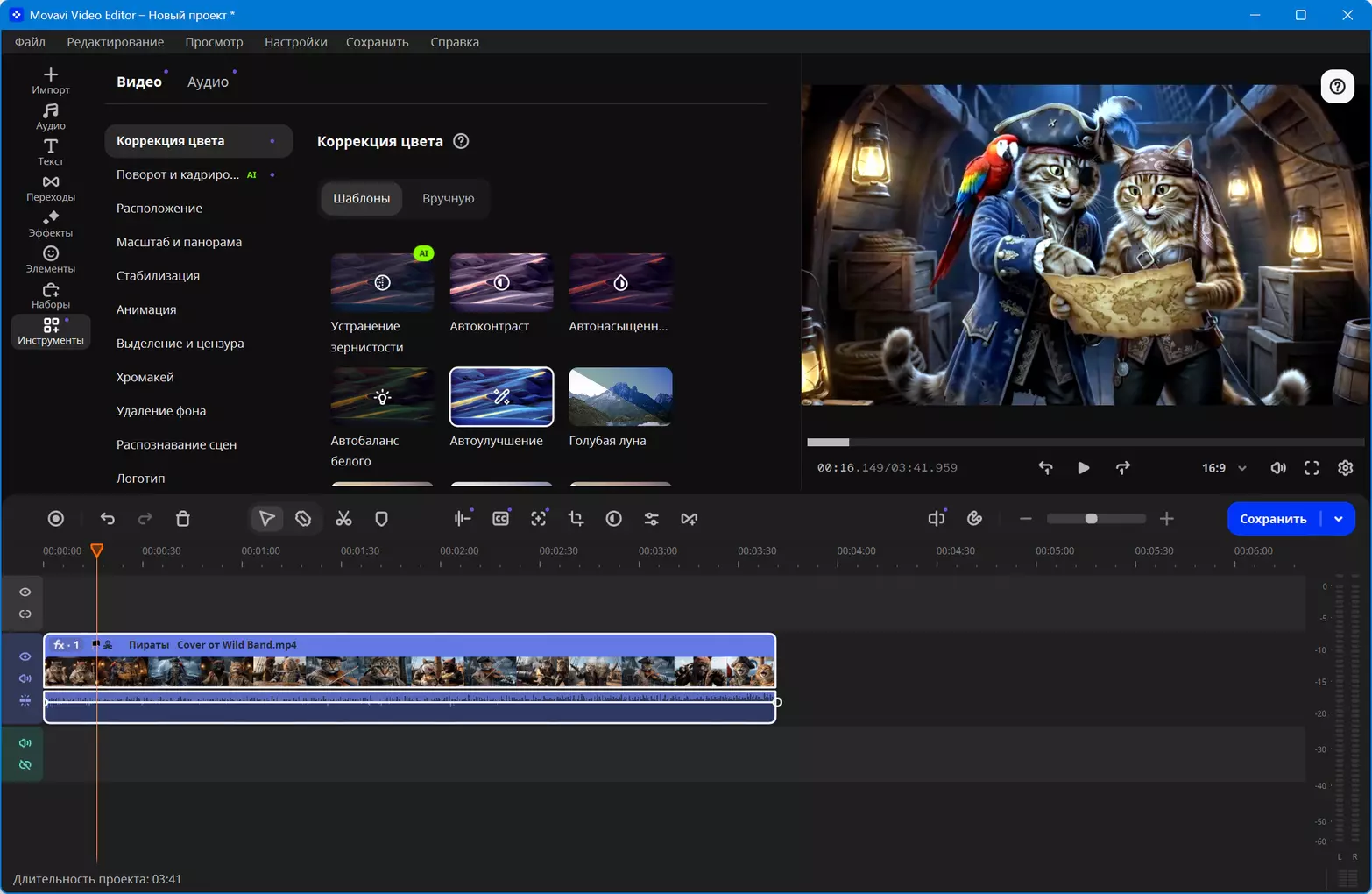
Task: Open clip properties sliders icon
Action: pyautogui.click(x=651, y=519)
